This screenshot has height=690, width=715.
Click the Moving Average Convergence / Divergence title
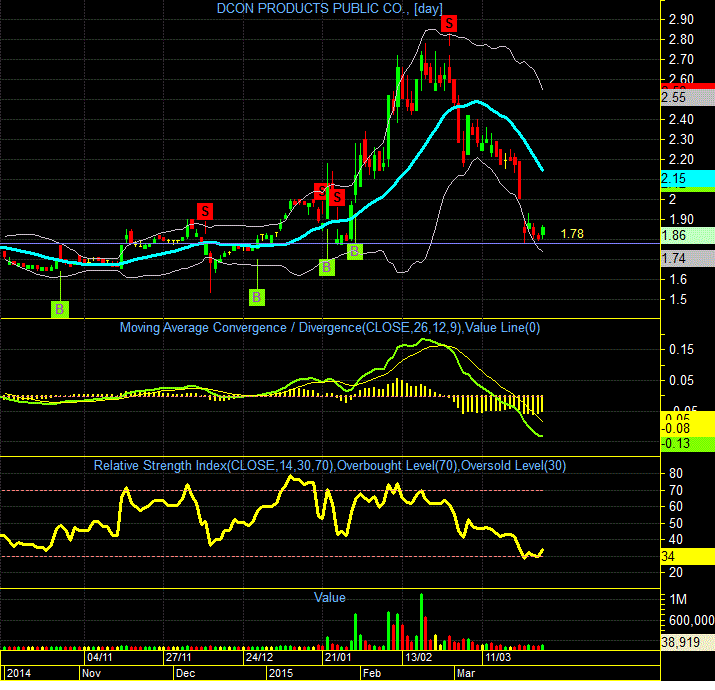[330, 328]
